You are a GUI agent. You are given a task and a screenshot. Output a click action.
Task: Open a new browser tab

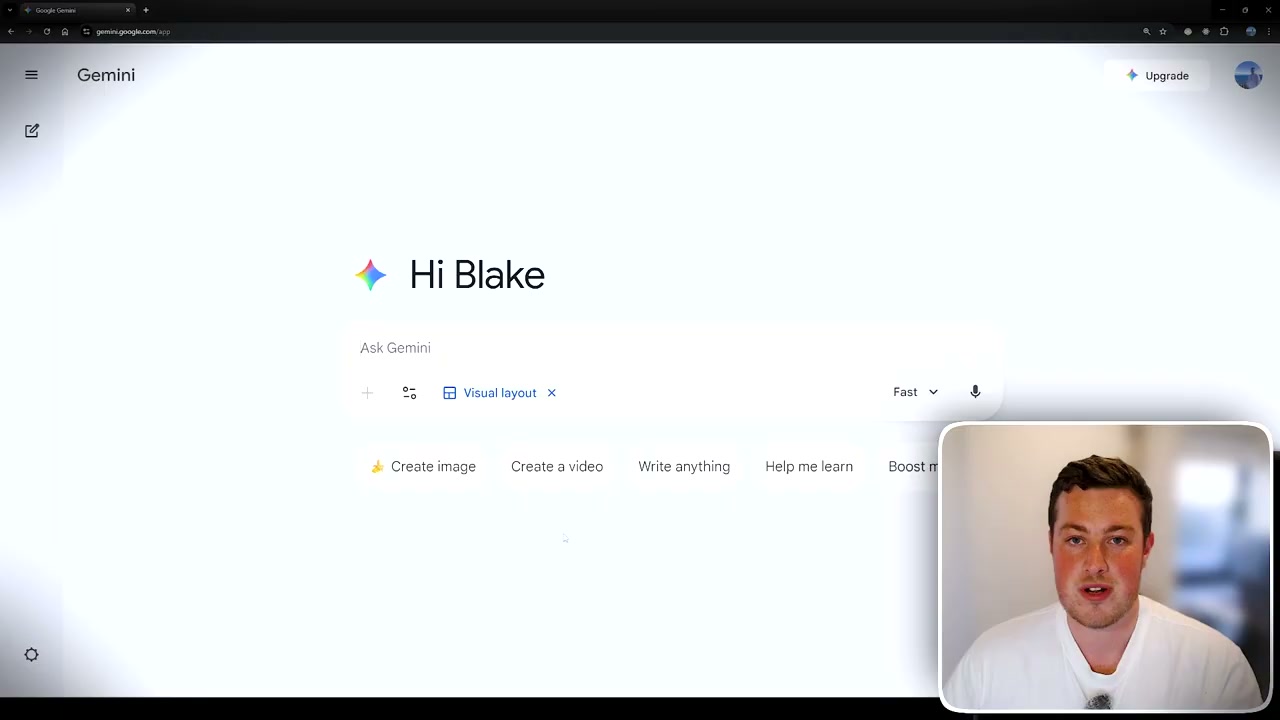[146, 10]
